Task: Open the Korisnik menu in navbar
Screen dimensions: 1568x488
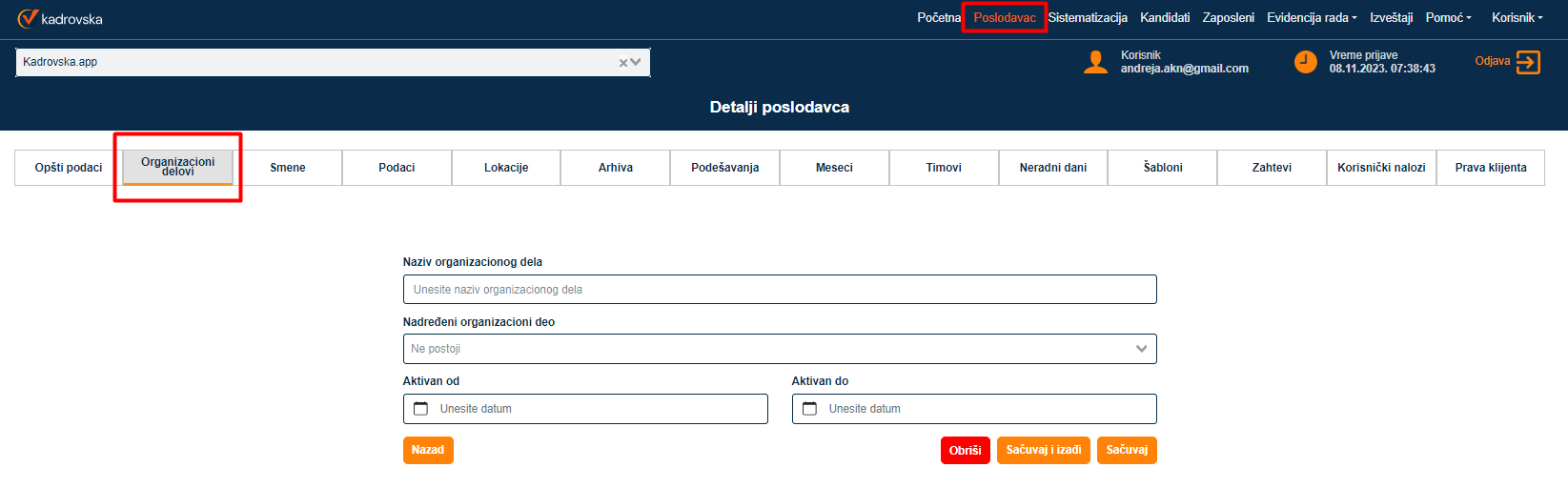Action: pos(1517,18)
